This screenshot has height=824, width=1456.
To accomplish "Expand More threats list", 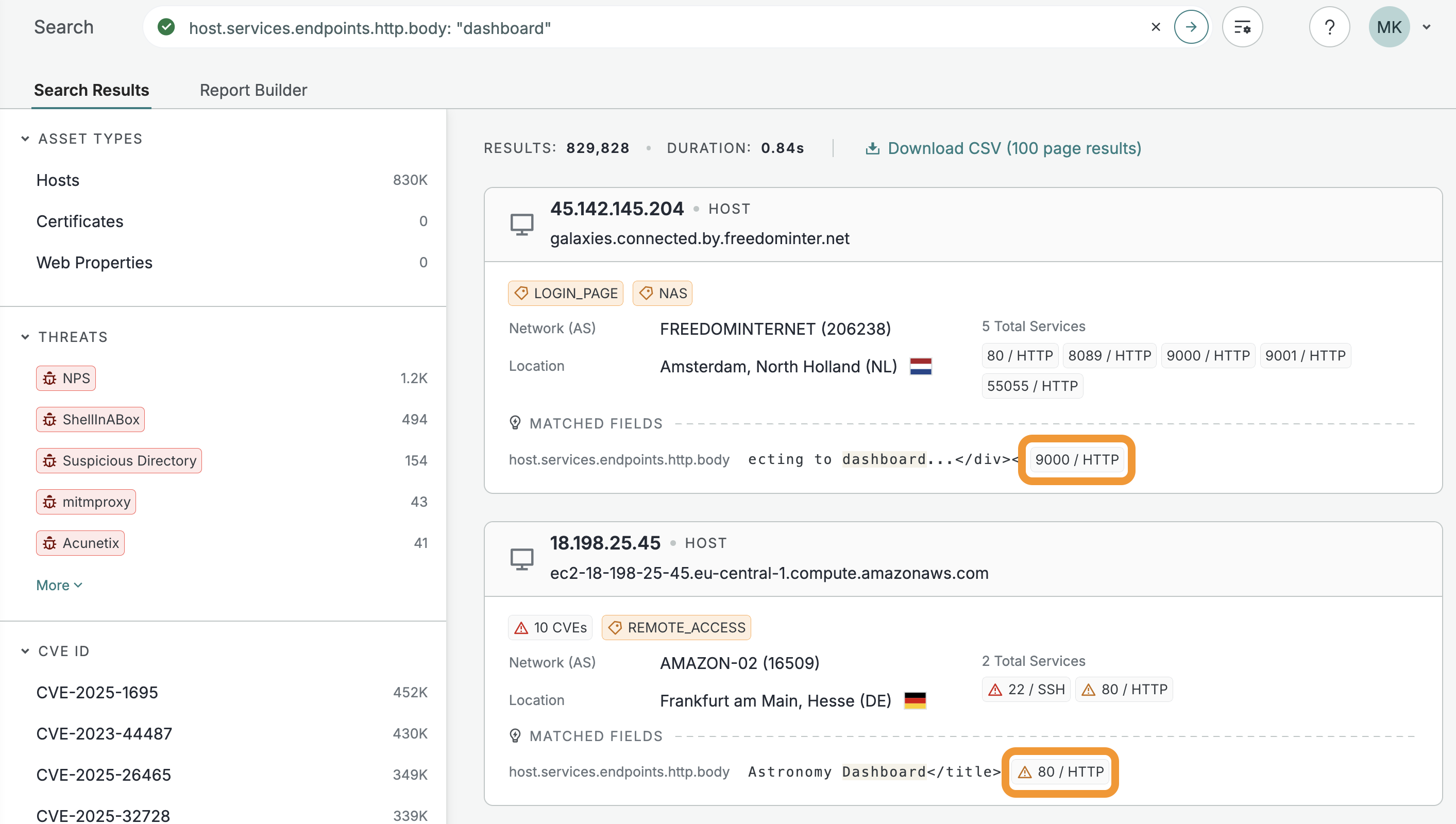I will pyautogui.click(x=59, y=585).
